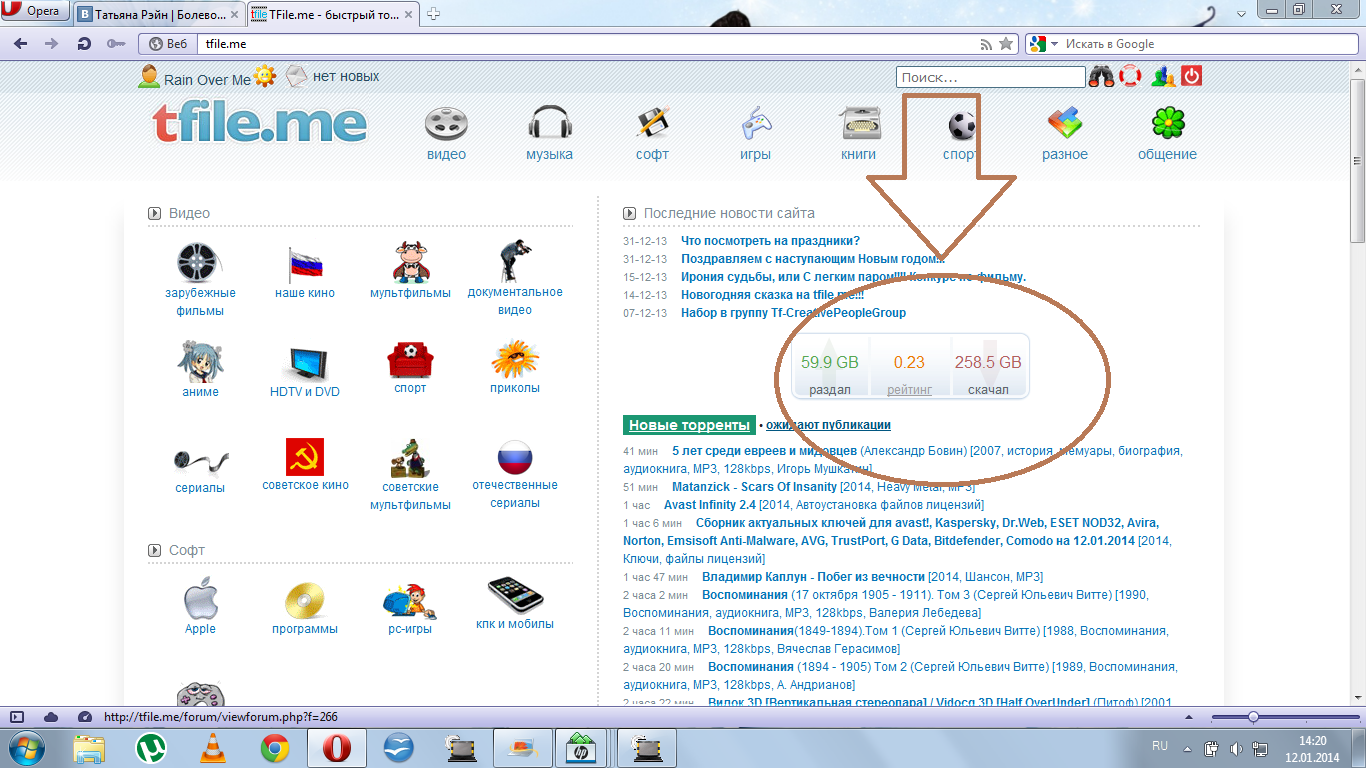Open документальное видео cameraman section

[515, 261]
